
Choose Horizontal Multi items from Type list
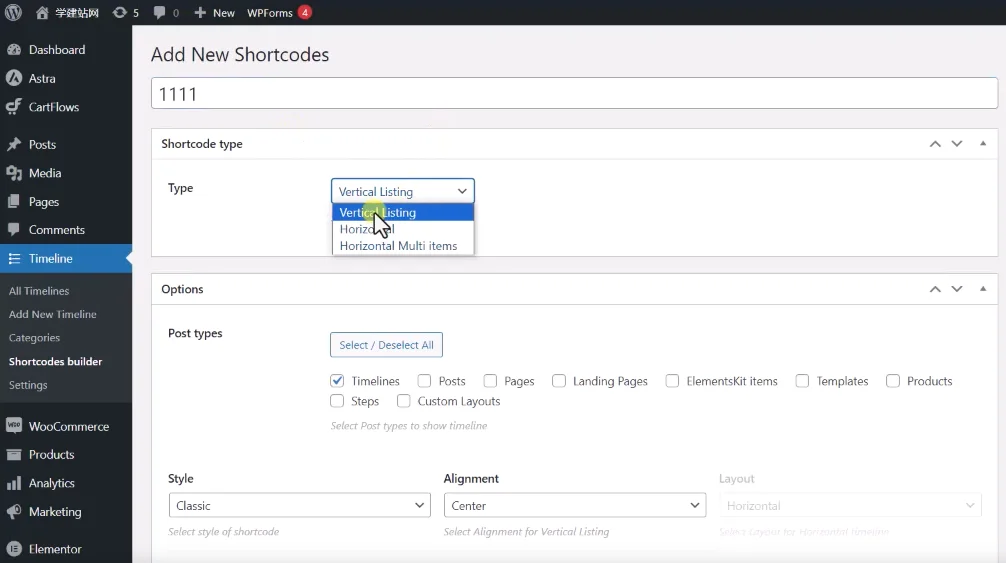point(398,246)
